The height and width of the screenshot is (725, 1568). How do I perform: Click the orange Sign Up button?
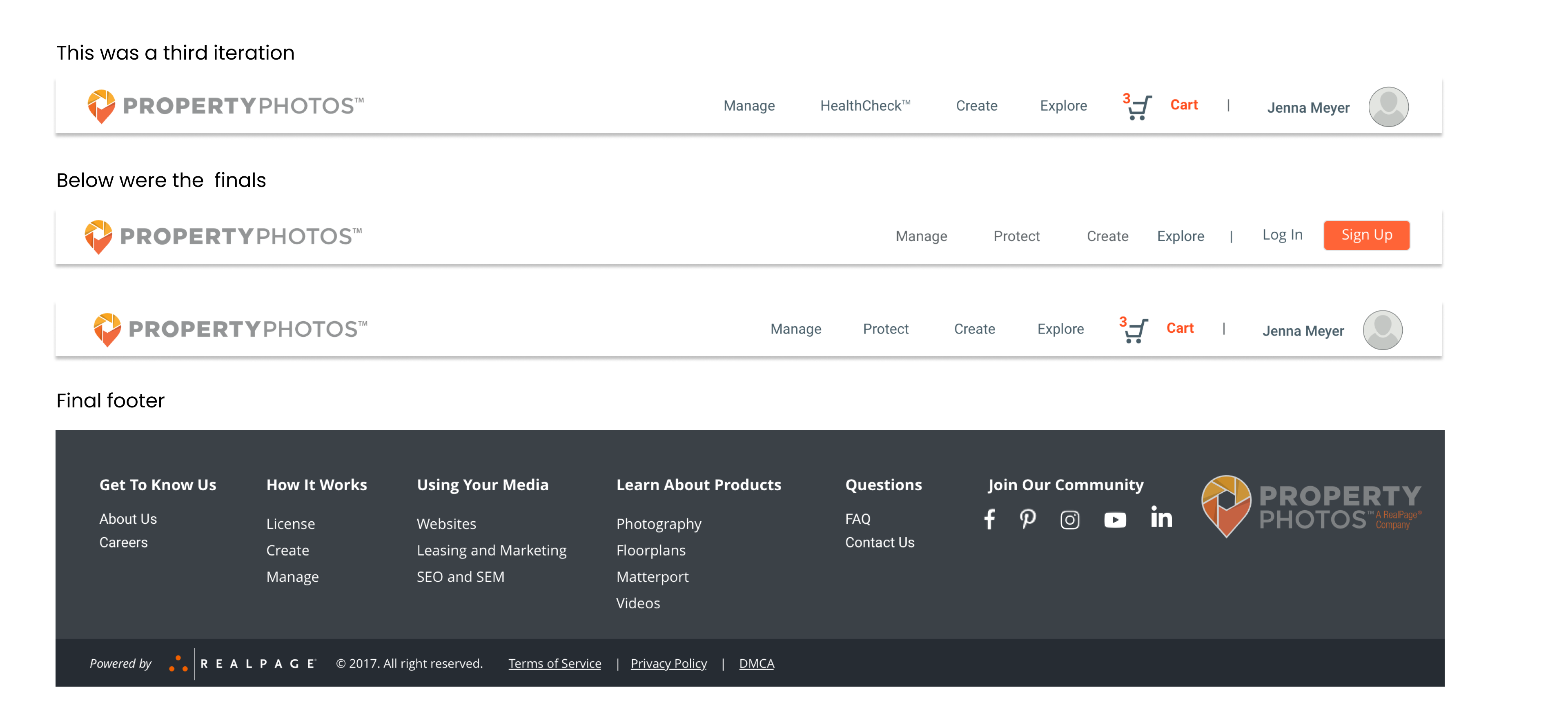pyautogui.click(x=1367, y=235)
